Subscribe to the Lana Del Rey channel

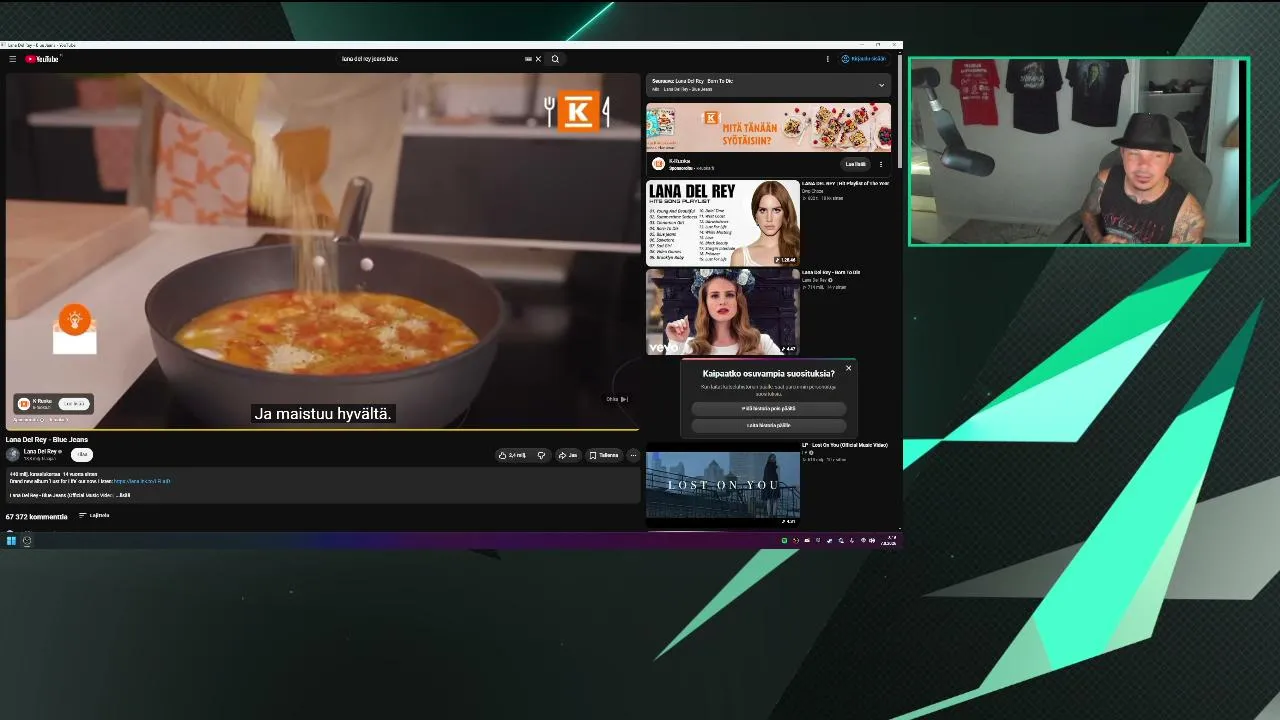tap(82, 455)
